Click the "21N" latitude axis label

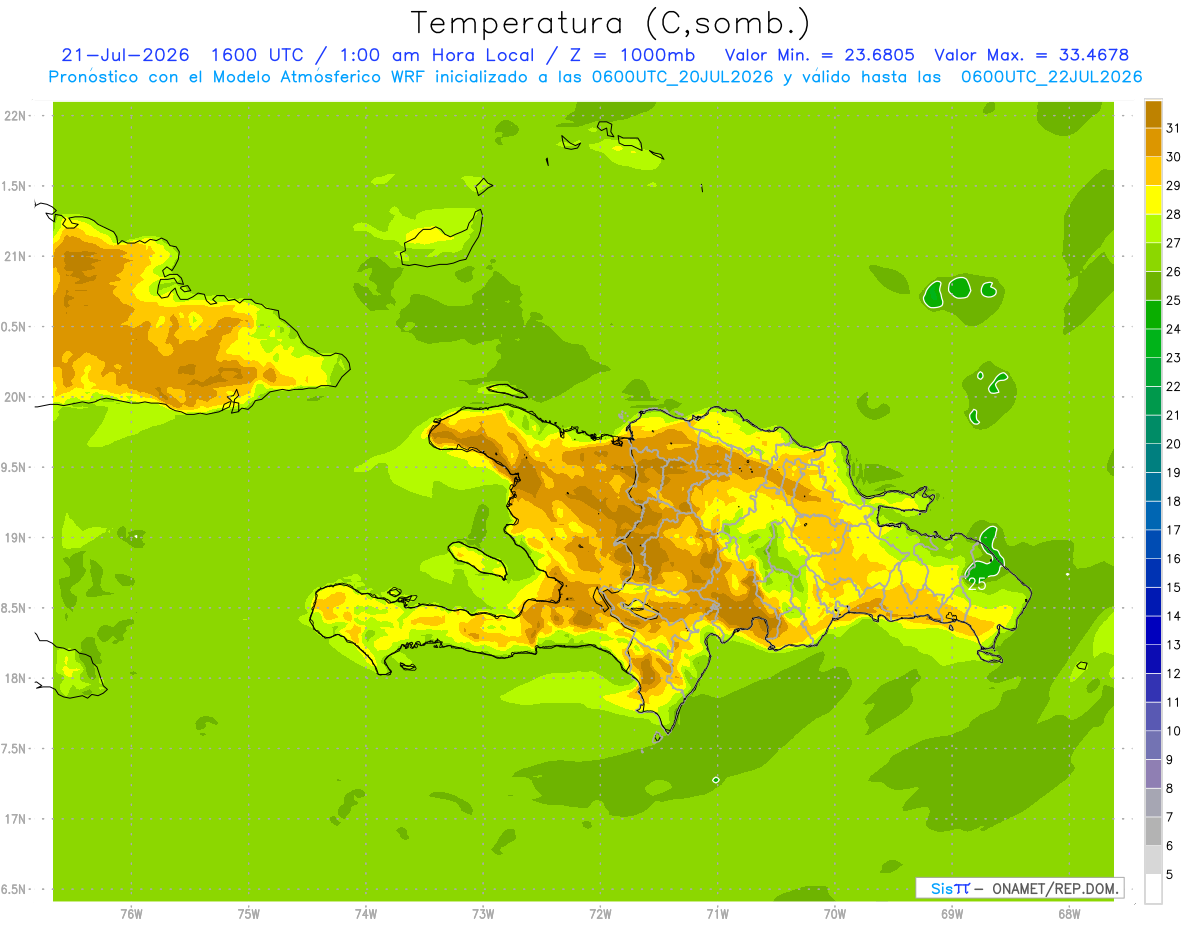pos(15,256)
